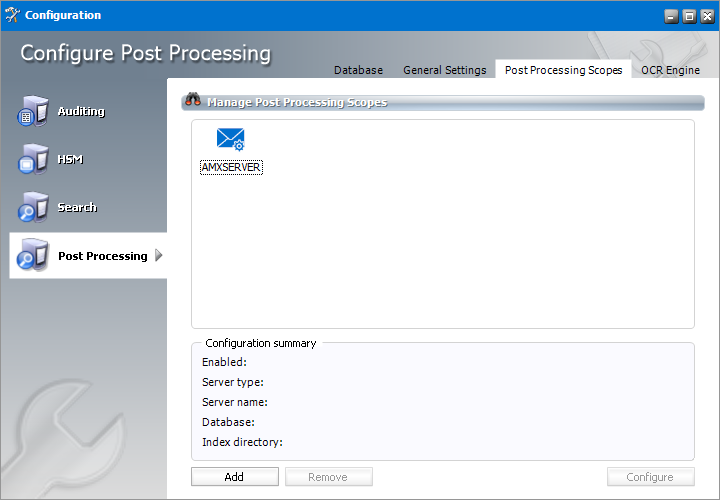
Task: Click the Configure button
Action: [650, 477]
